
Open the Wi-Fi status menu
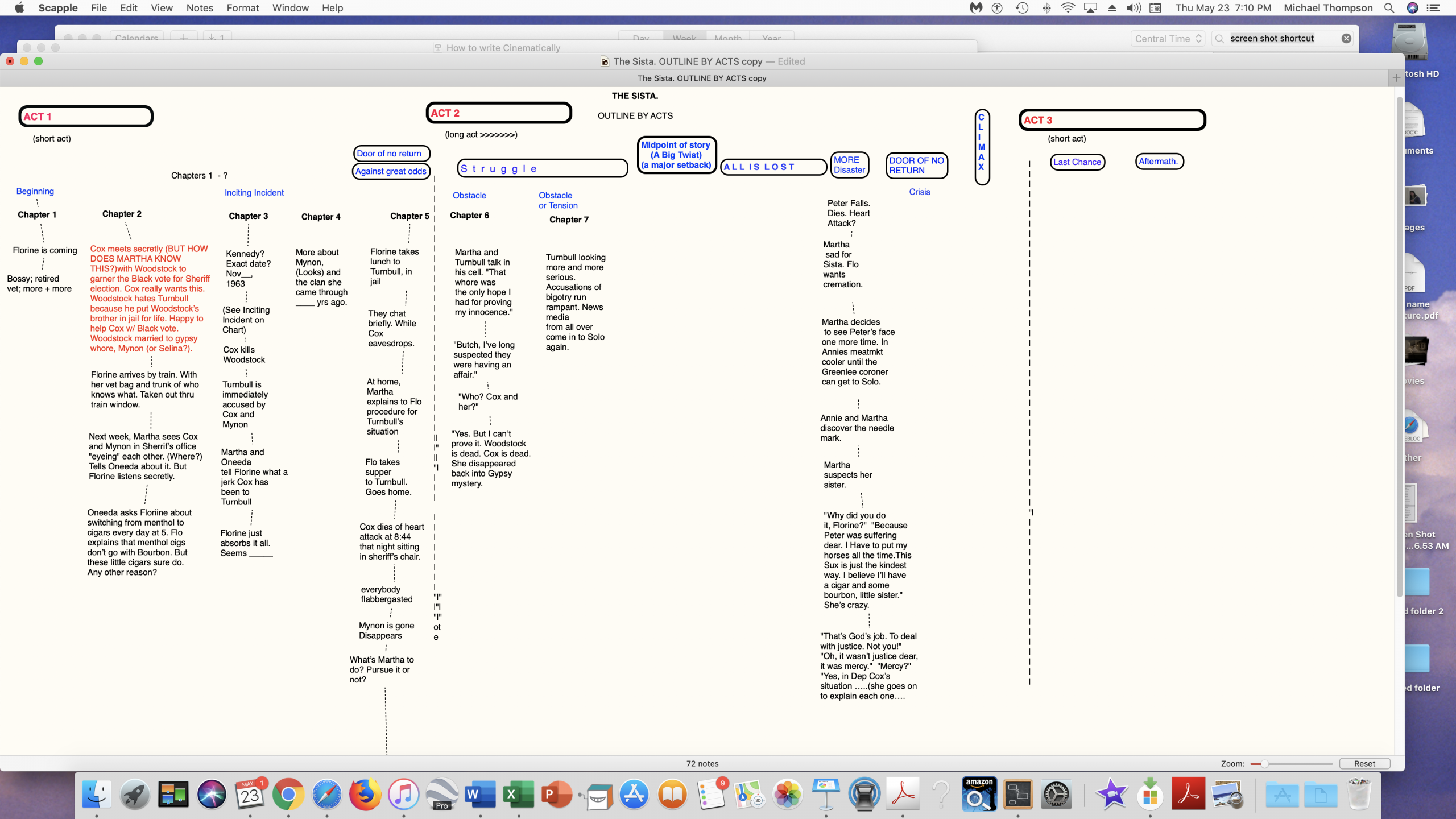point(1068,8)
